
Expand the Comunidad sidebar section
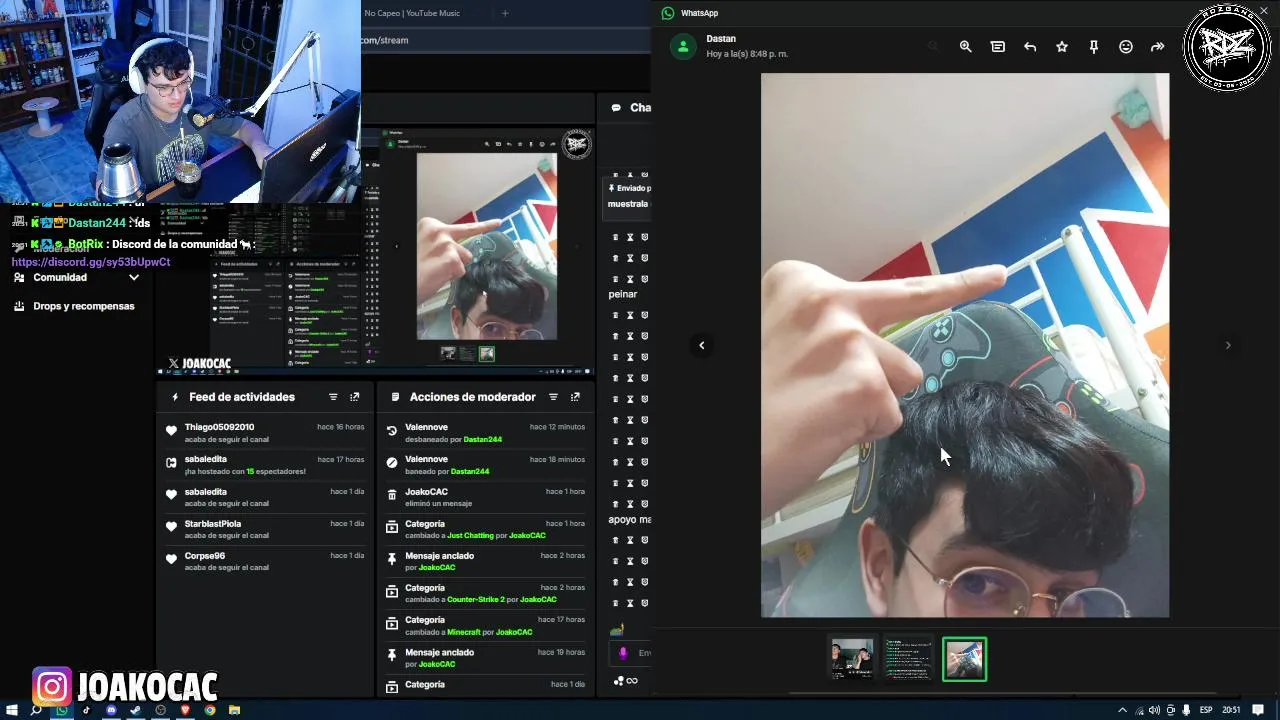pyautogui.click(x=134, y=277)
